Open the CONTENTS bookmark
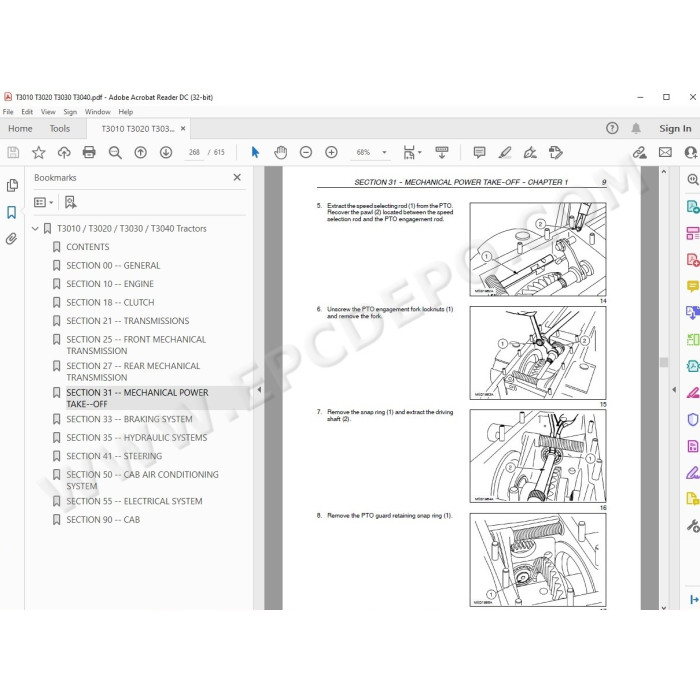The width and height of the screenshot is (700, 700). pos(88,247)
